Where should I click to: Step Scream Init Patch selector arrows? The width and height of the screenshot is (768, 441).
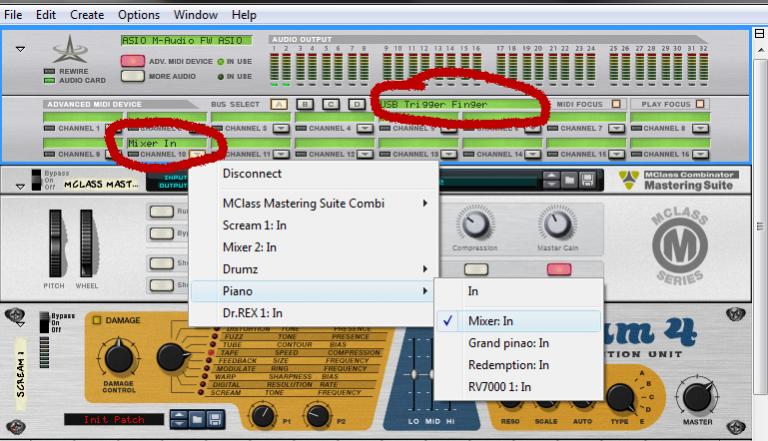[179, 419]
